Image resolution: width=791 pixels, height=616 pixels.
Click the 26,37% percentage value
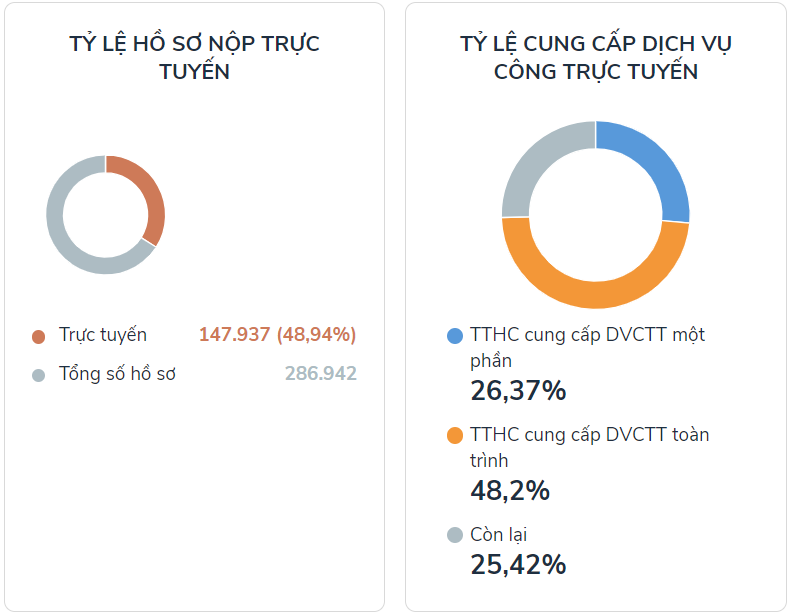click(x=518, y=391)
